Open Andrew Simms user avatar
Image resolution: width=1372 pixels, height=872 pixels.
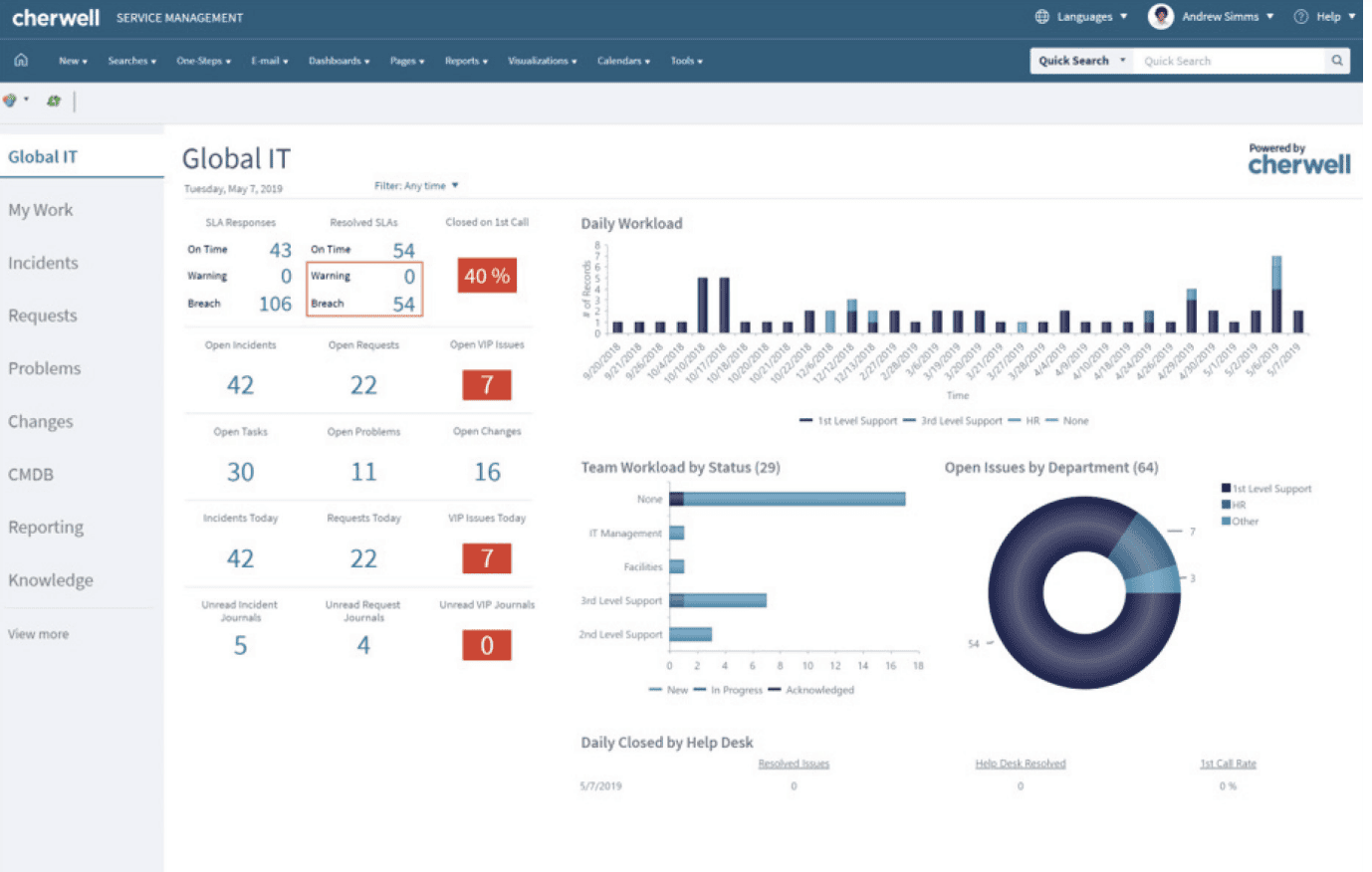coord(1160,16)
